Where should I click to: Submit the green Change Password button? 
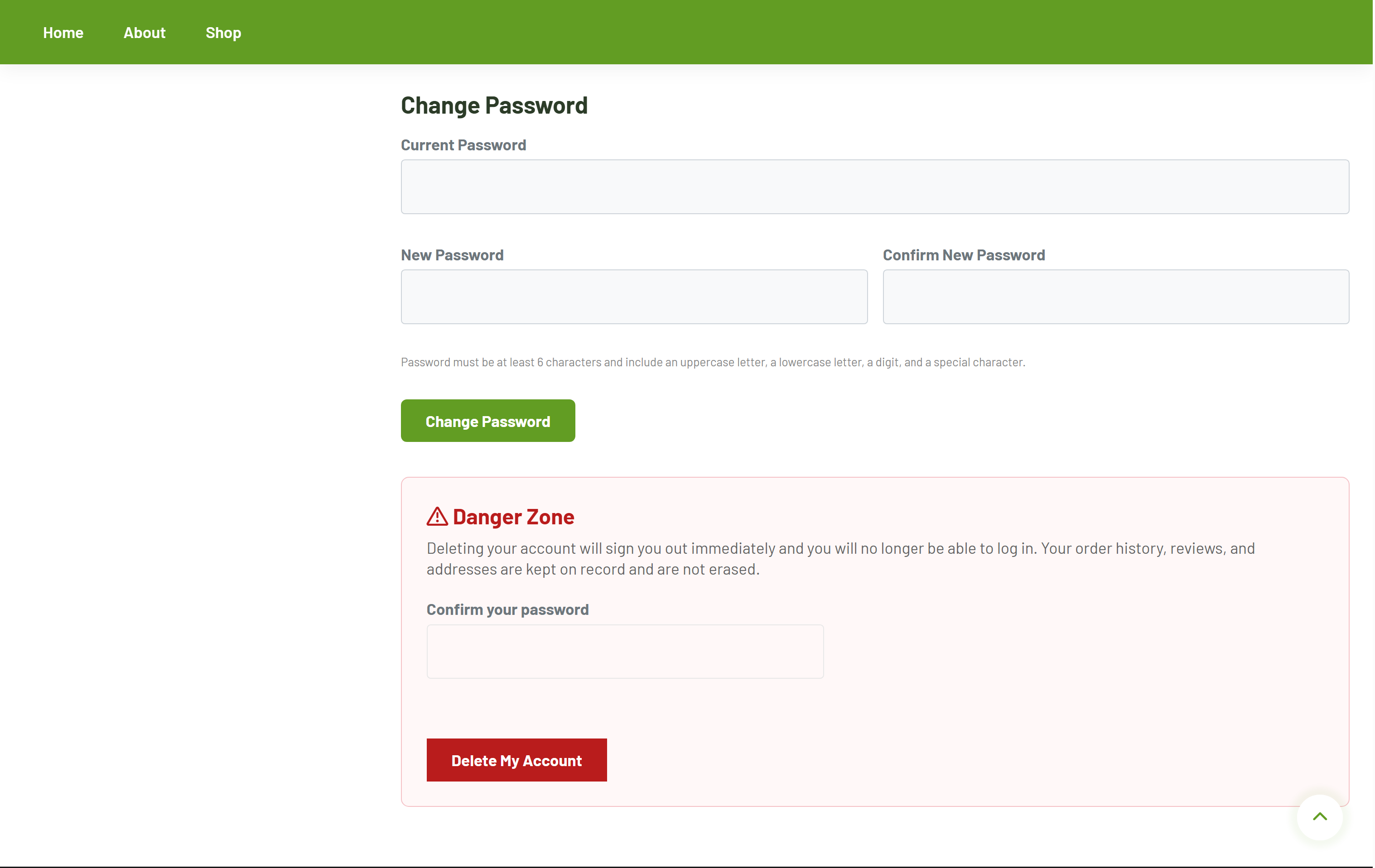(489, 421)
